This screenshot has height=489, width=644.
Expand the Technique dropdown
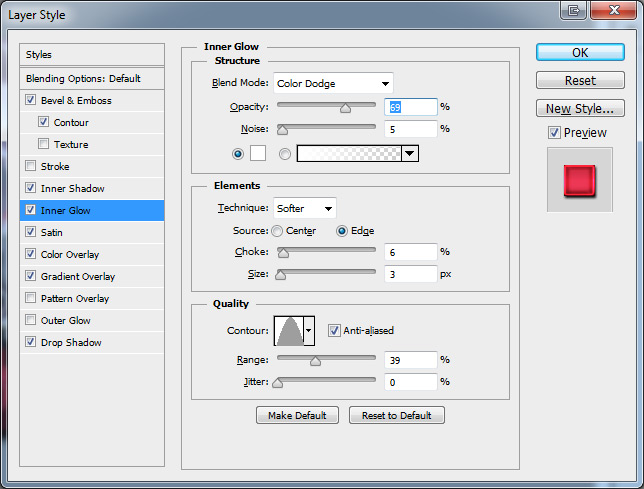[x=305, y=208]
